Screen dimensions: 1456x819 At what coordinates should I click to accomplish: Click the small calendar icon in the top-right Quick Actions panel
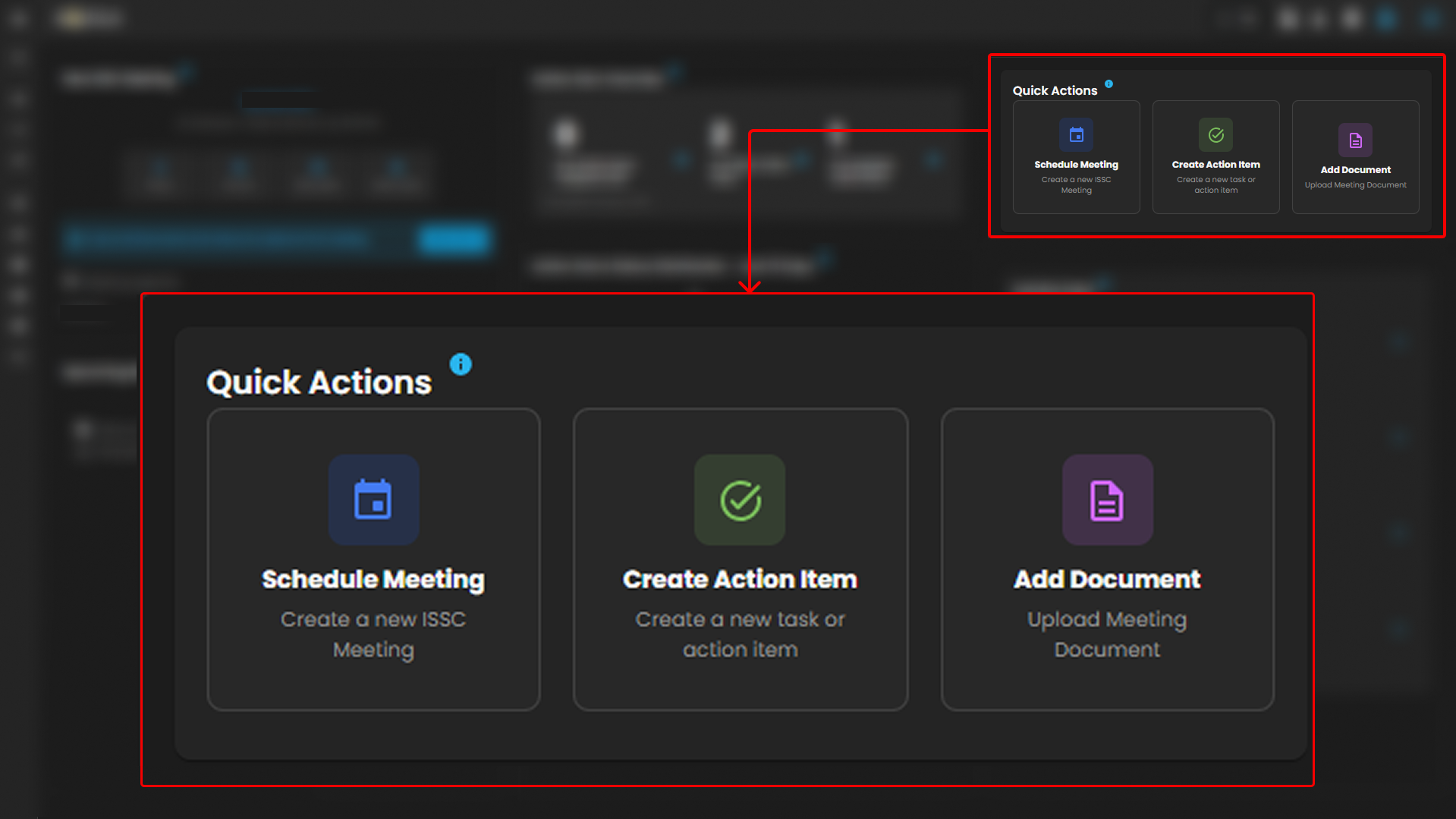1076,135
